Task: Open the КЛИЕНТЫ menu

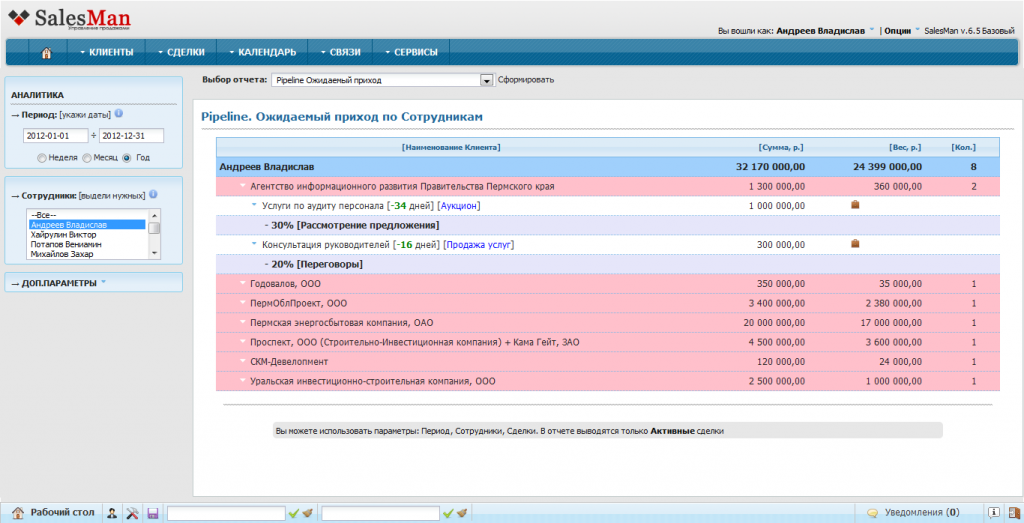Action: 106,52
